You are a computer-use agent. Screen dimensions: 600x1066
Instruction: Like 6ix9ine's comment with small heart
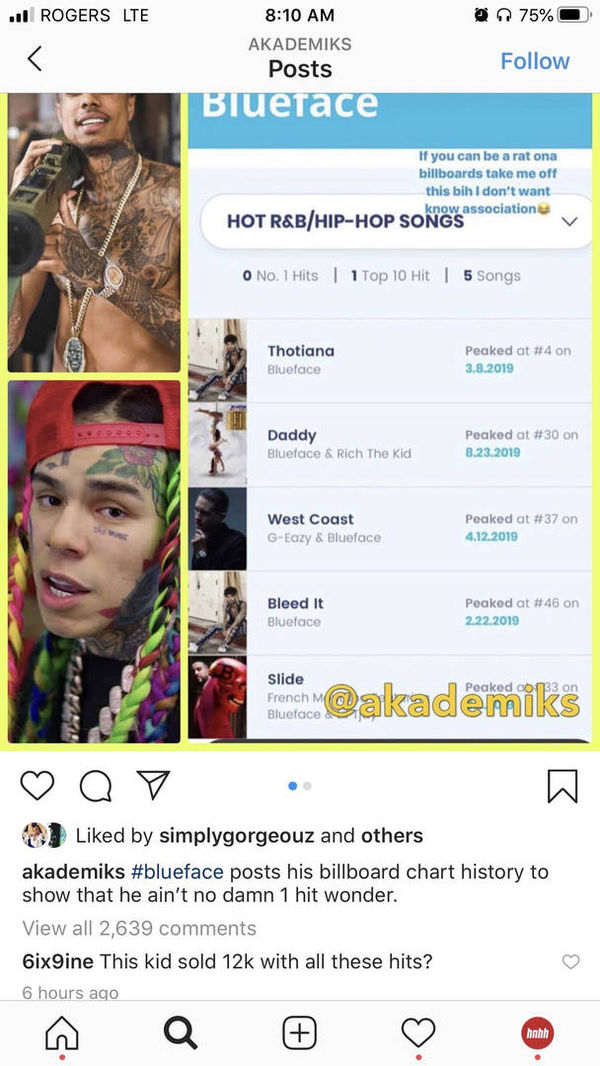point(571,961)
